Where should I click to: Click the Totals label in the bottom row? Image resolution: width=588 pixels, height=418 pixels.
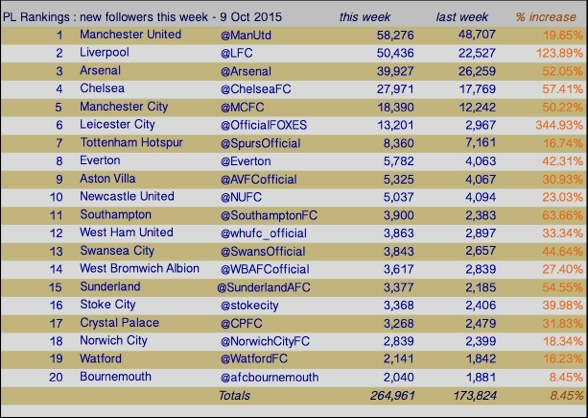pos(234,396)
